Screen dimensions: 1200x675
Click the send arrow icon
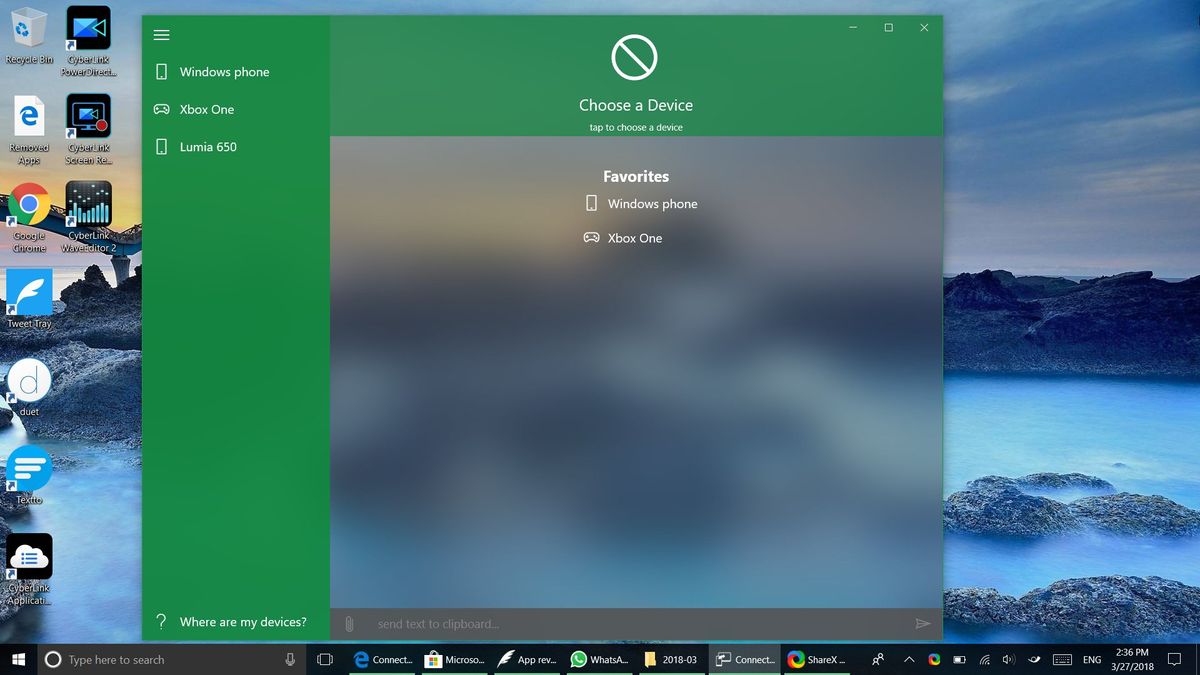click(x=923, y=623)
